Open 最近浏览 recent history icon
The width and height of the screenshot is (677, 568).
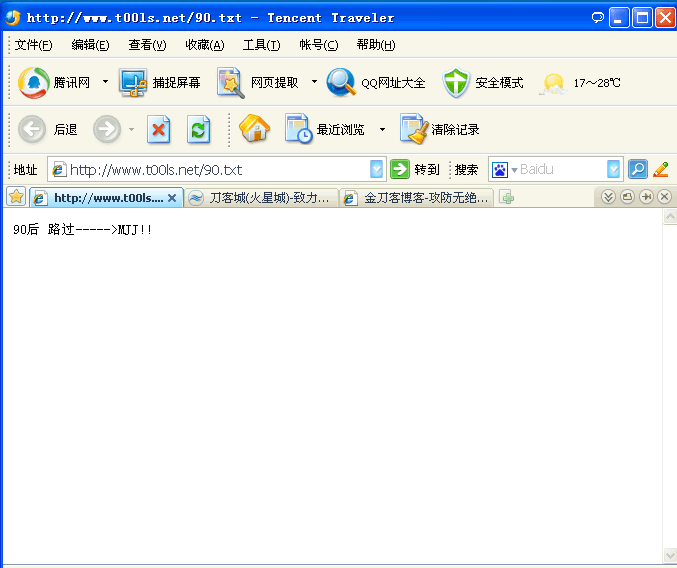tap(298, 128)
